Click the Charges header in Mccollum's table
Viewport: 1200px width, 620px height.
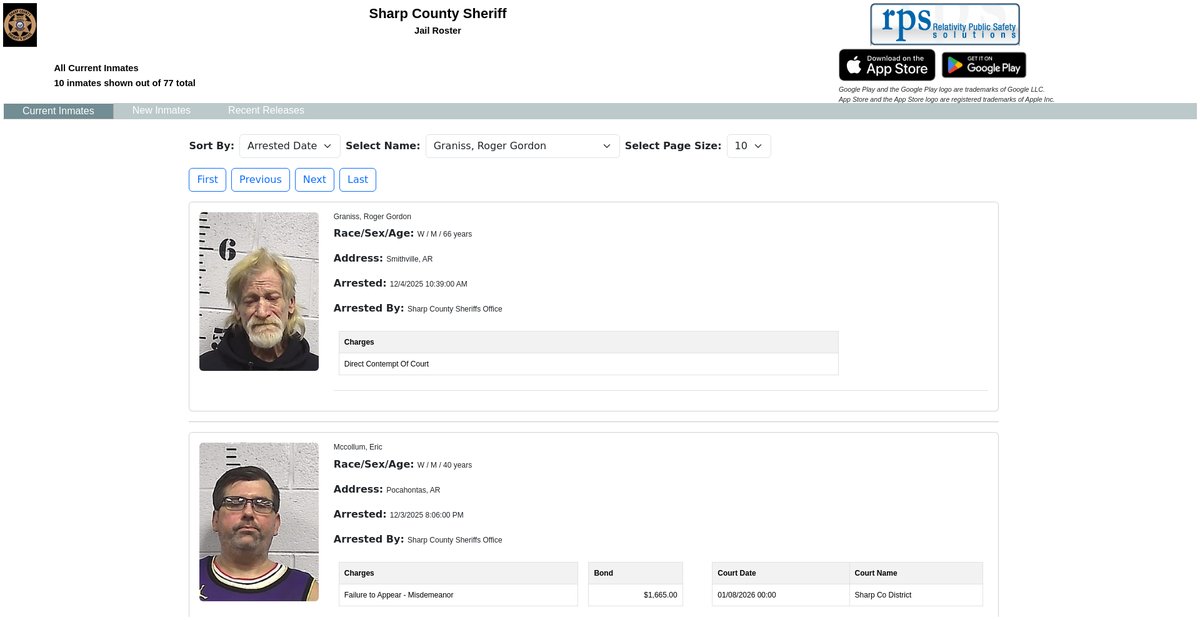click(458, 573)
